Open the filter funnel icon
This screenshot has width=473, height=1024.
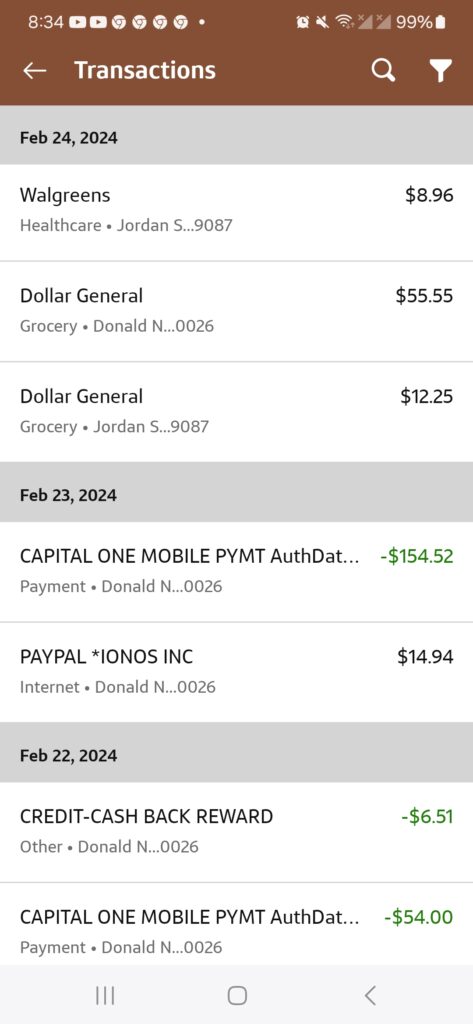tap(441, 71)
